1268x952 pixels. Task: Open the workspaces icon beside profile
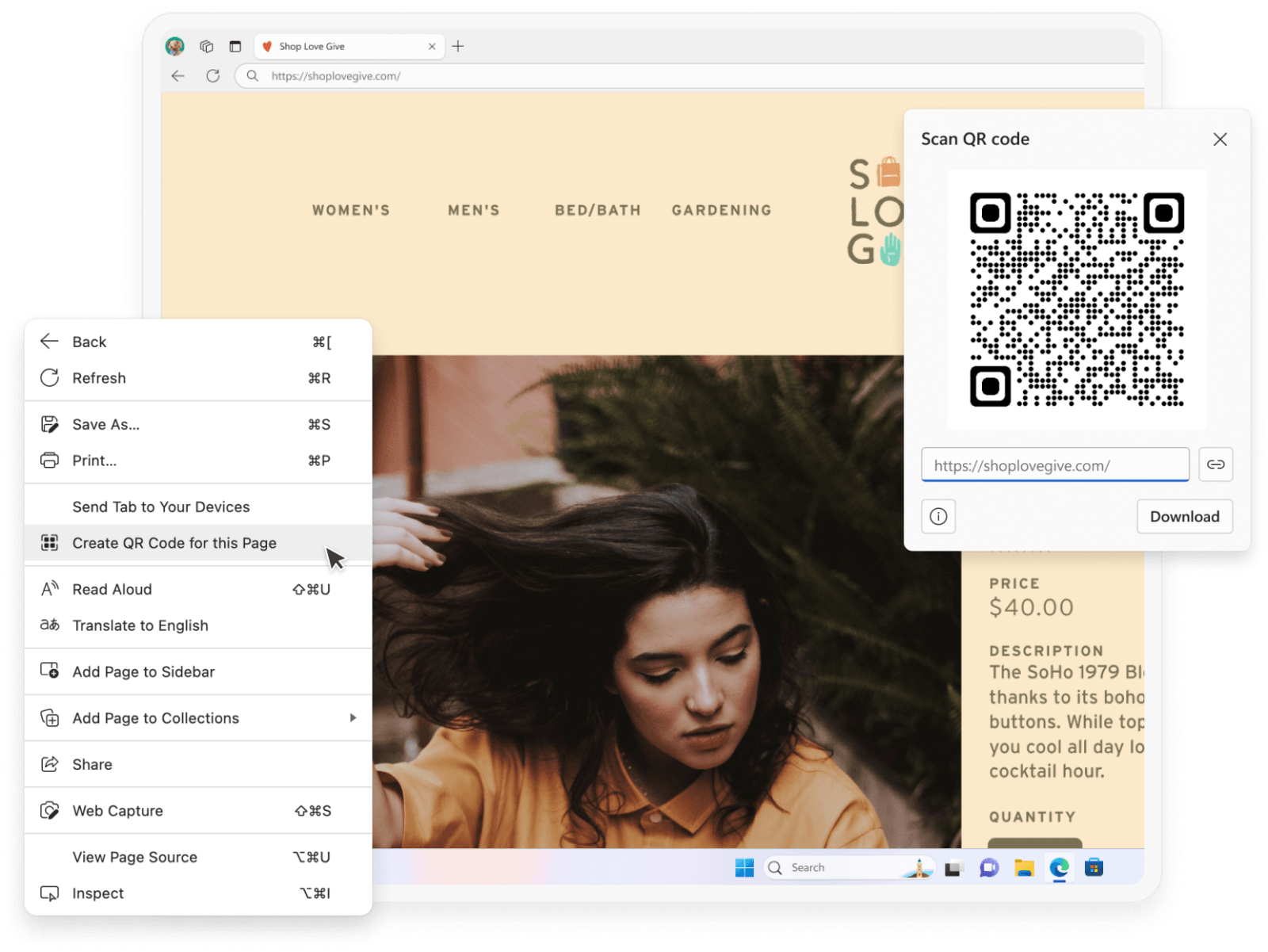click(207, 46)
